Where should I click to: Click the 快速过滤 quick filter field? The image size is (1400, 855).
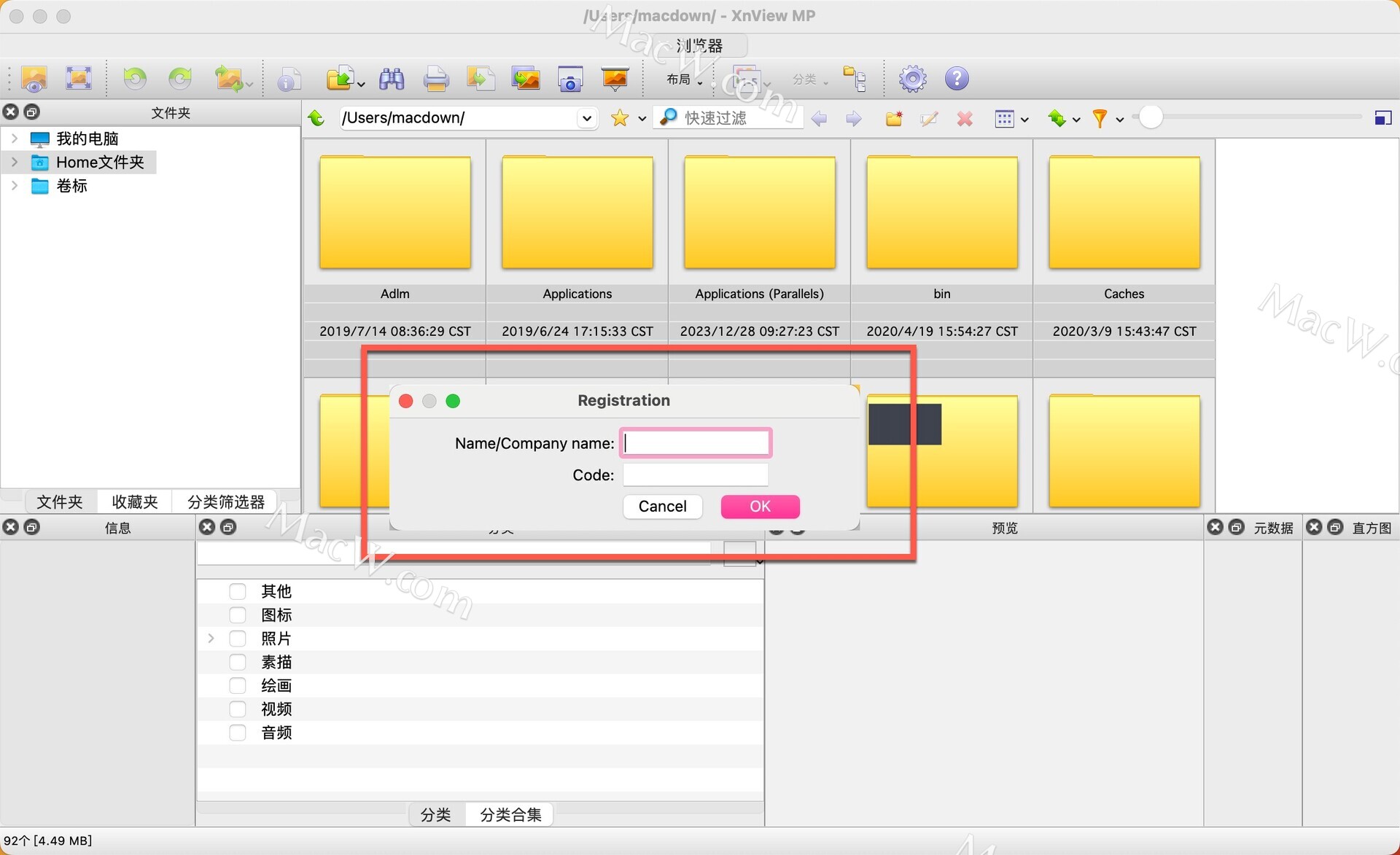729,117
